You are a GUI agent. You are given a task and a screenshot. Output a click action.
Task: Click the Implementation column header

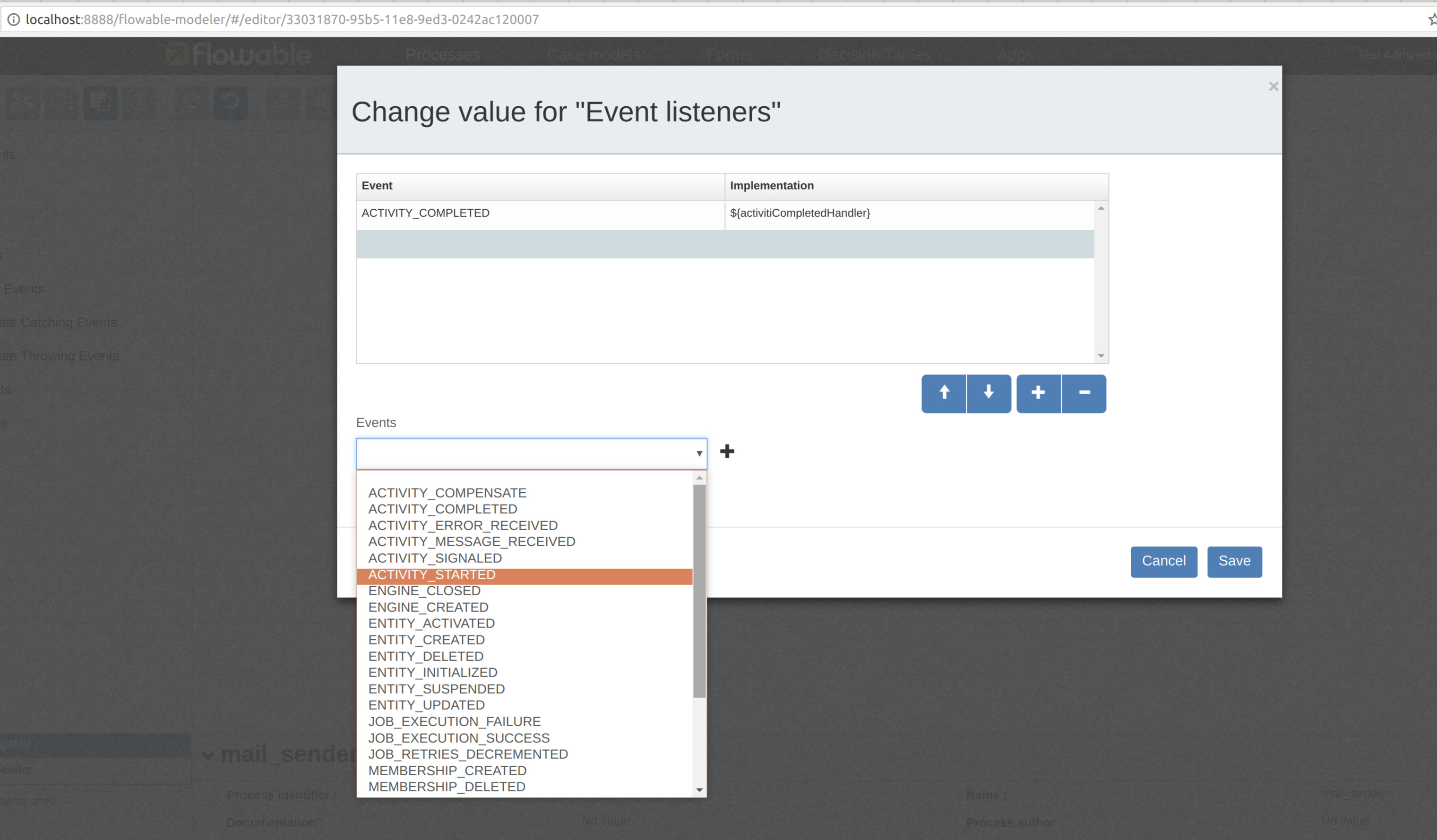tap(916, 187)
